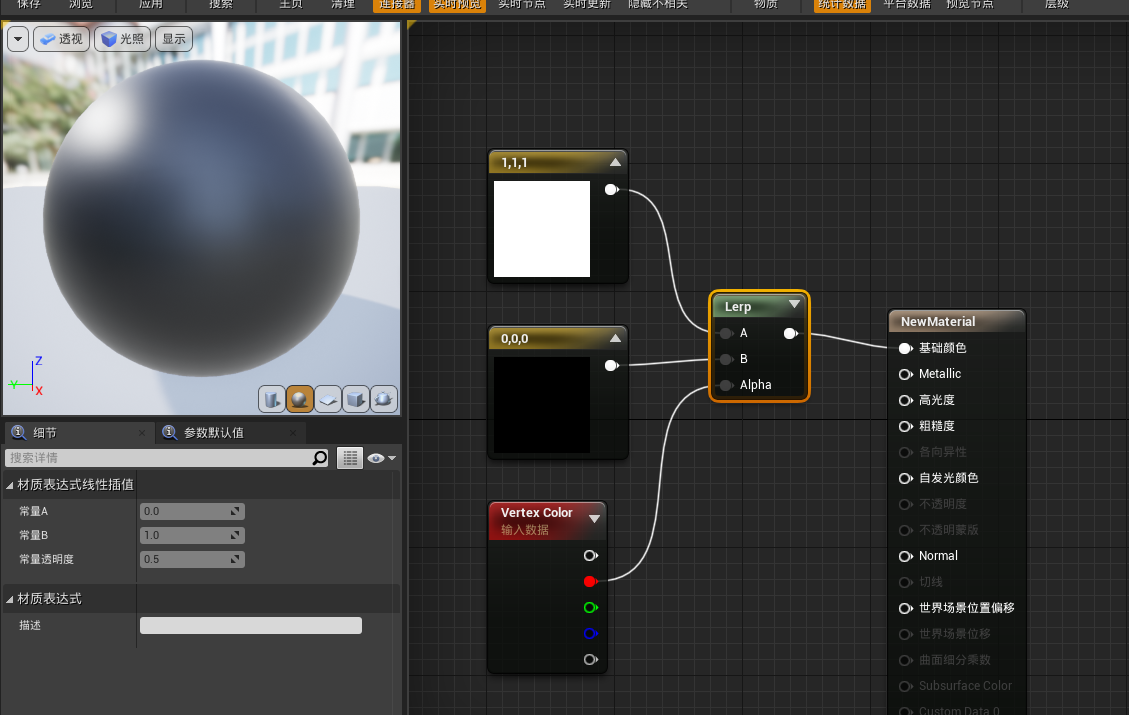This screenshot has width=1129, height=715.
Task: Click the 搜索 toolbar button
Action: click(220, 4)
